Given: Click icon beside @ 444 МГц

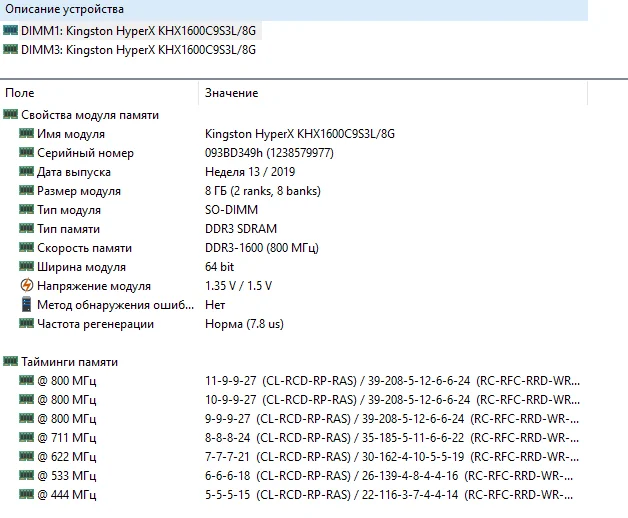Looking at the screenshot, I should coord(26,494).
